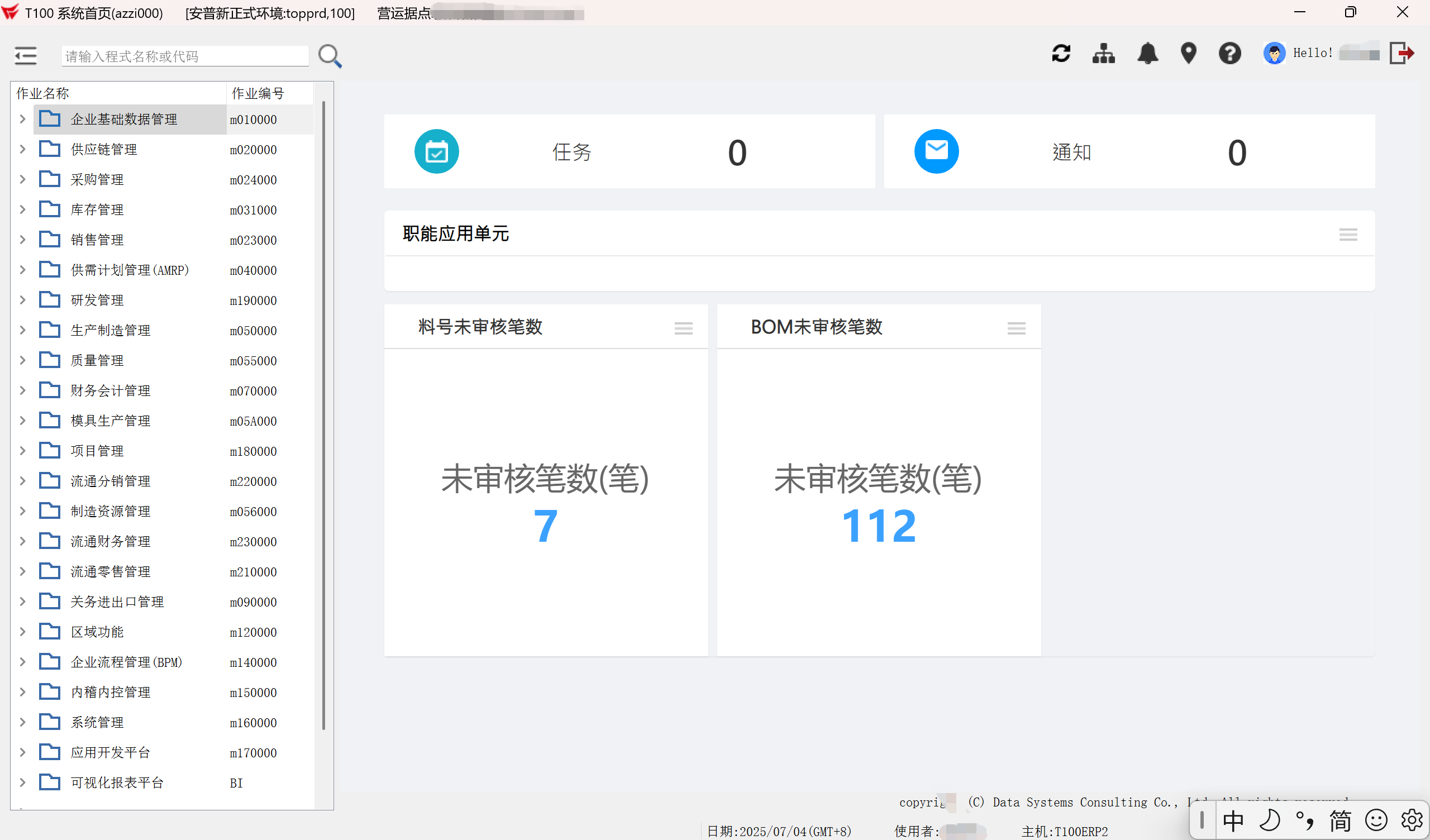Open the help icon
Screen dimensions: 1430x840
click(1229, 53)
